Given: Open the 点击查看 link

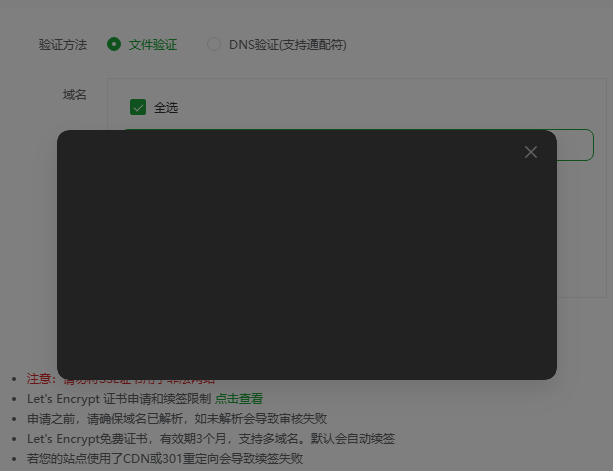Looking at the screenshot, I should click(x=239, y=398).
